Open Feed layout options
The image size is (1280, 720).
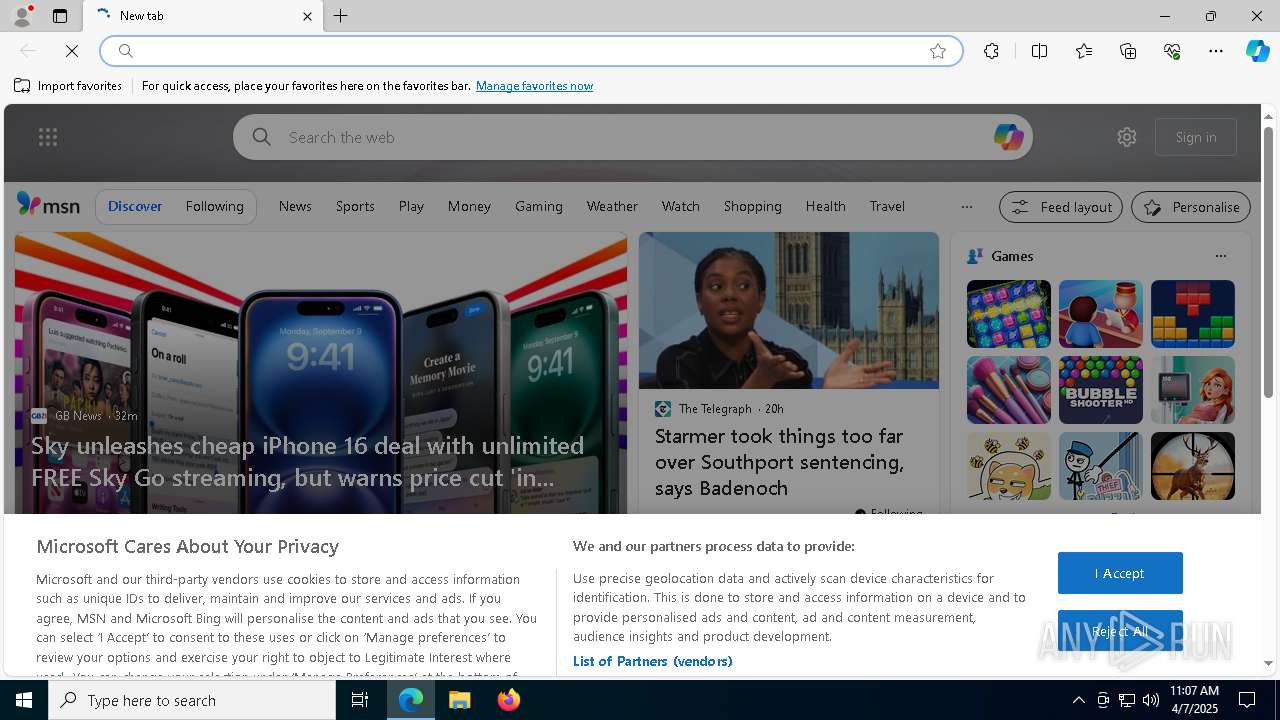tap(1062, 207)
